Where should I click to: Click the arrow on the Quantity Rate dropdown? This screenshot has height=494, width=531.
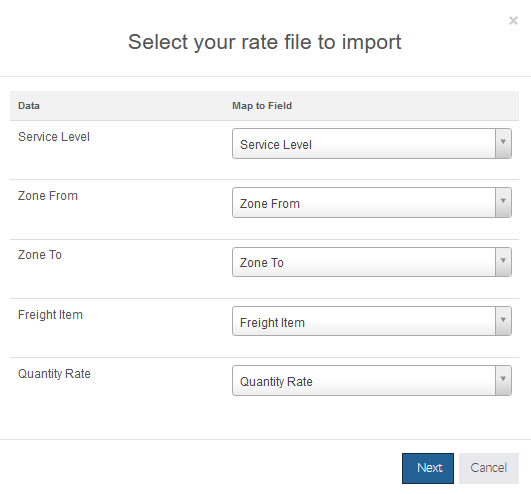pyautogui.click(x=503, y=380)
